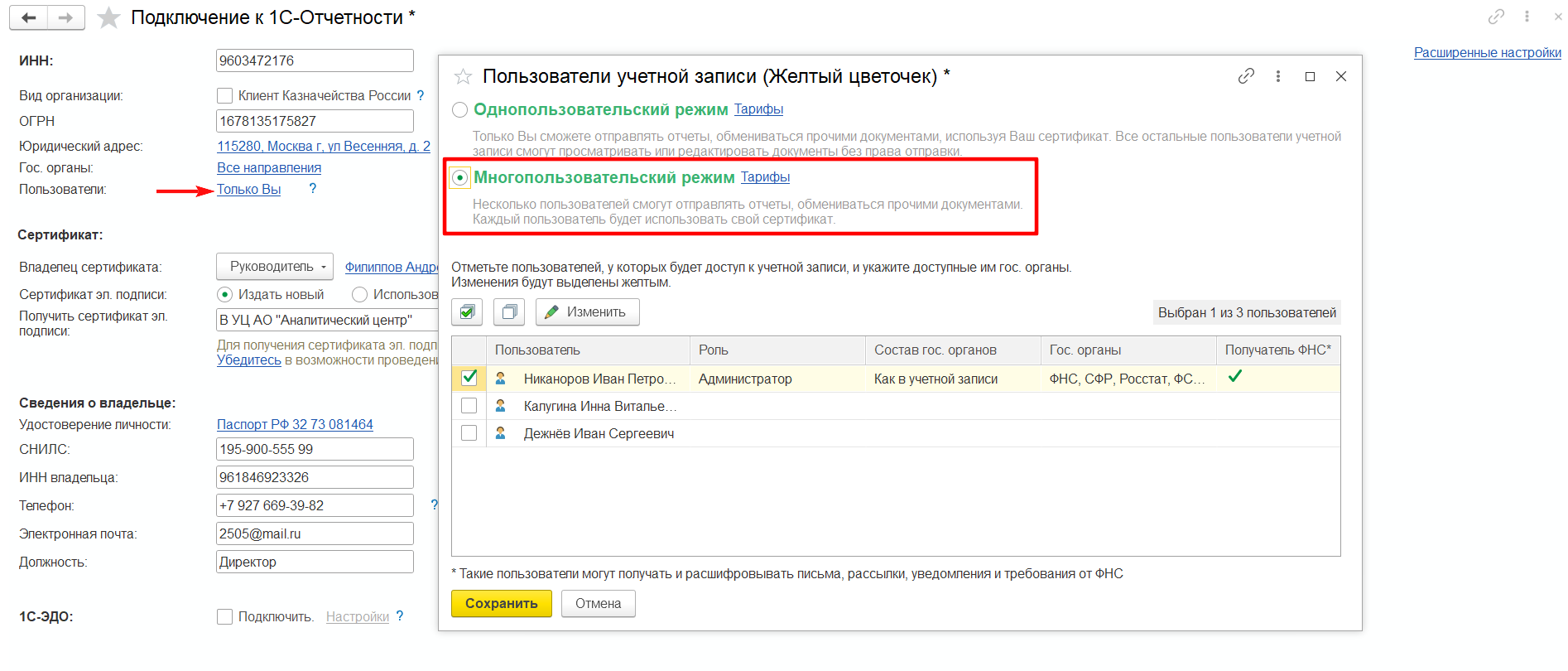Open help next to Телефон field
This screenshot has height=671, width=1568.
point(434,504)
